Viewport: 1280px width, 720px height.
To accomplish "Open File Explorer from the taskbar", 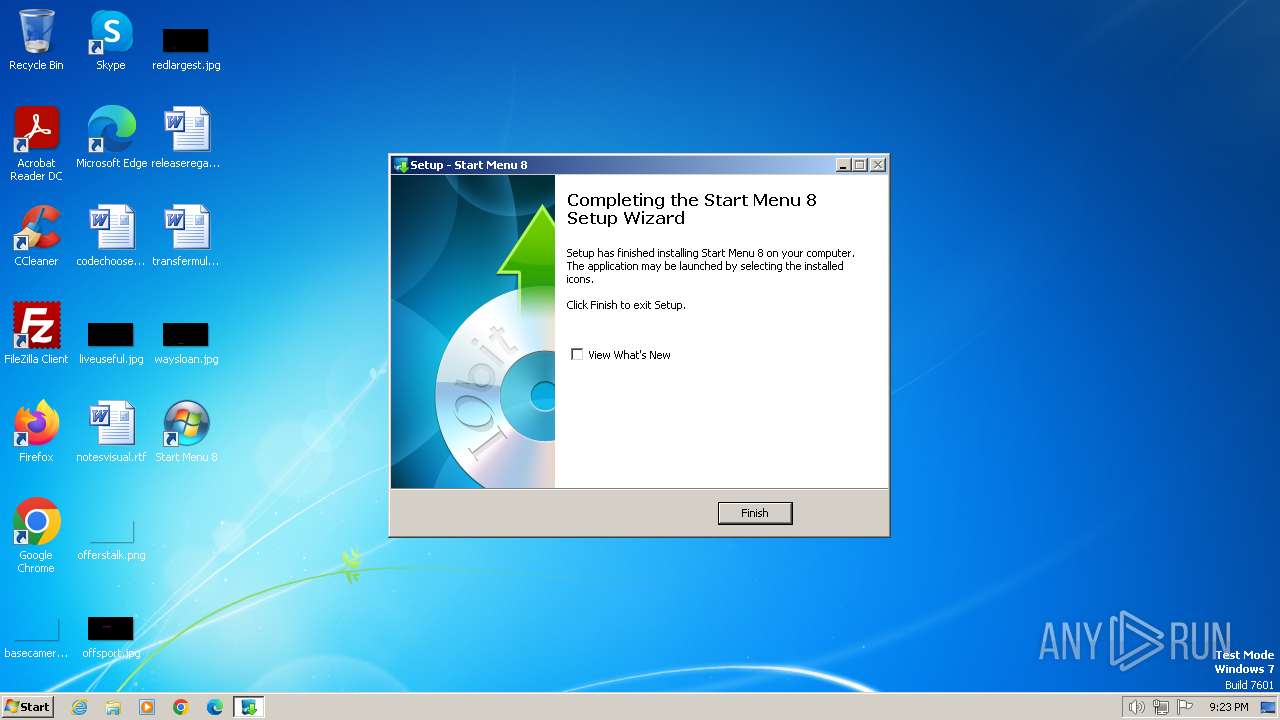I will (x=113, y=707).
